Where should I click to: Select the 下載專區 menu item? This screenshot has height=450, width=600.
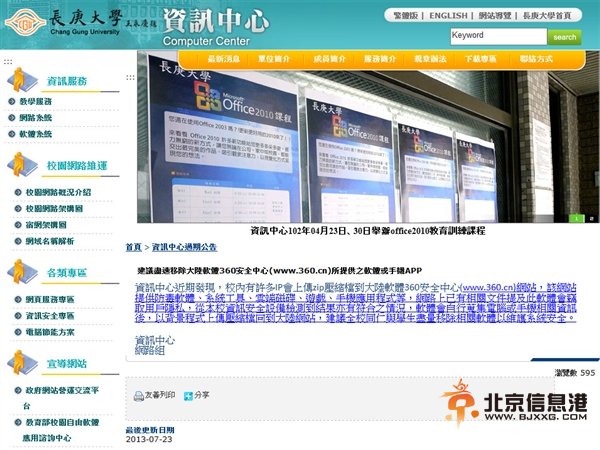pos(481,59)
